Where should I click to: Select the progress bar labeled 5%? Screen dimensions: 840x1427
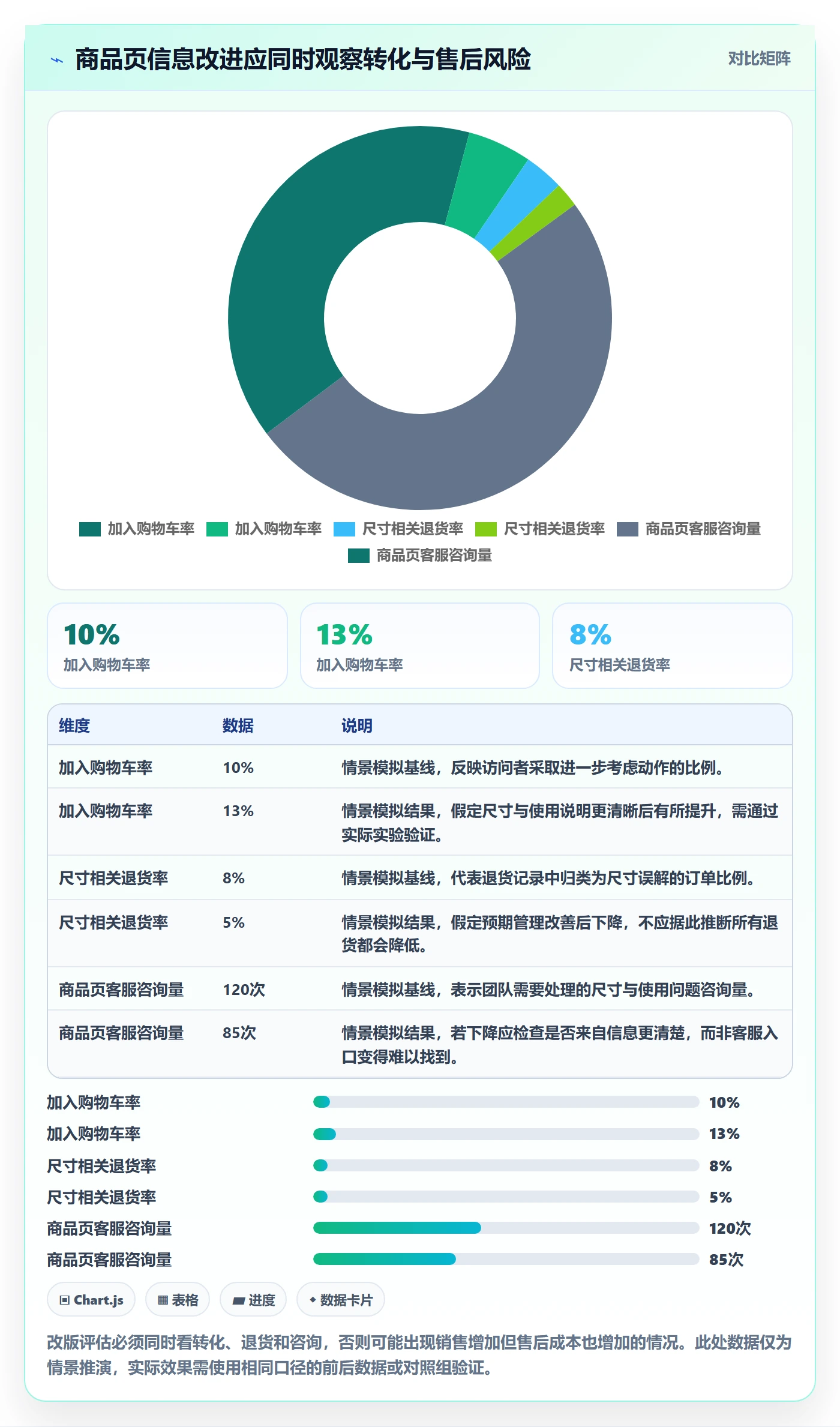(x=506, y=1197)
